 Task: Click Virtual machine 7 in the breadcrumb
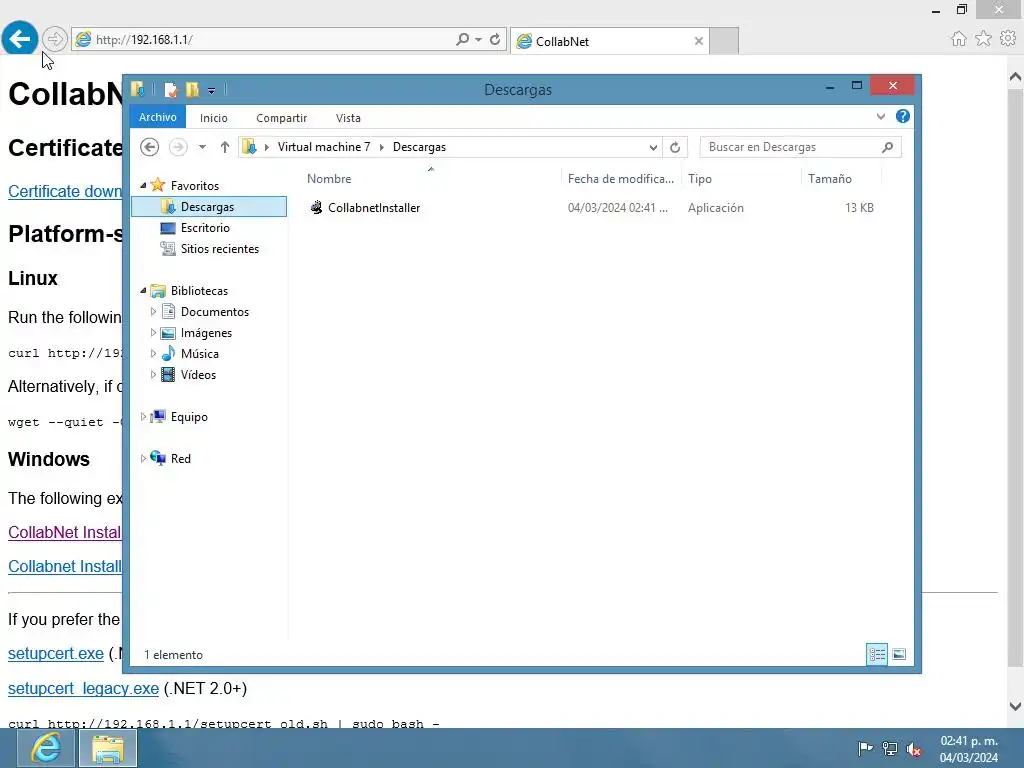coord(324,147)
